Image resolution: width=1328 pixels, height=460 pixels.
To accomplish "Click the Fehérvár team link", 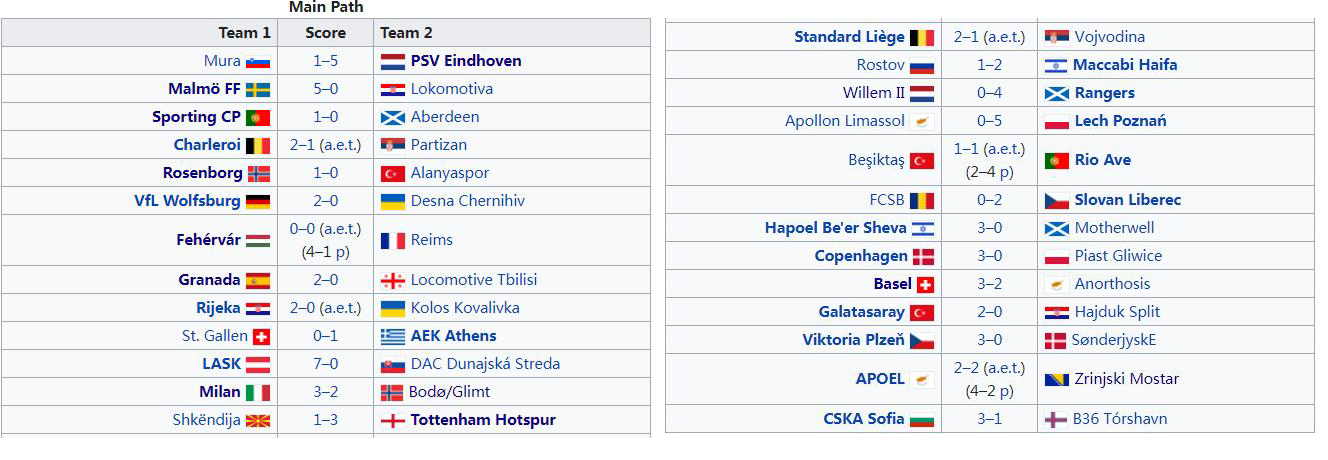I will (208, 239).
